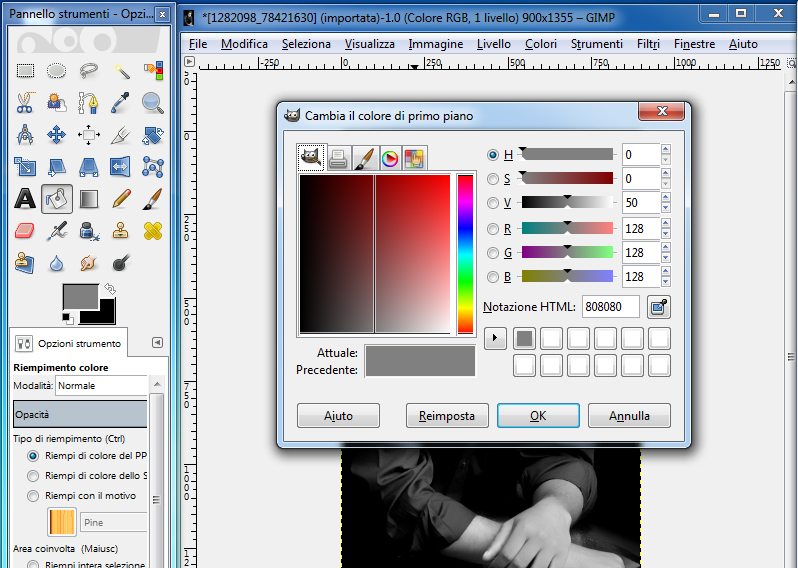
Task: Select the S saturation radio button
Action: pyautogui.click(x=492, y=179)
